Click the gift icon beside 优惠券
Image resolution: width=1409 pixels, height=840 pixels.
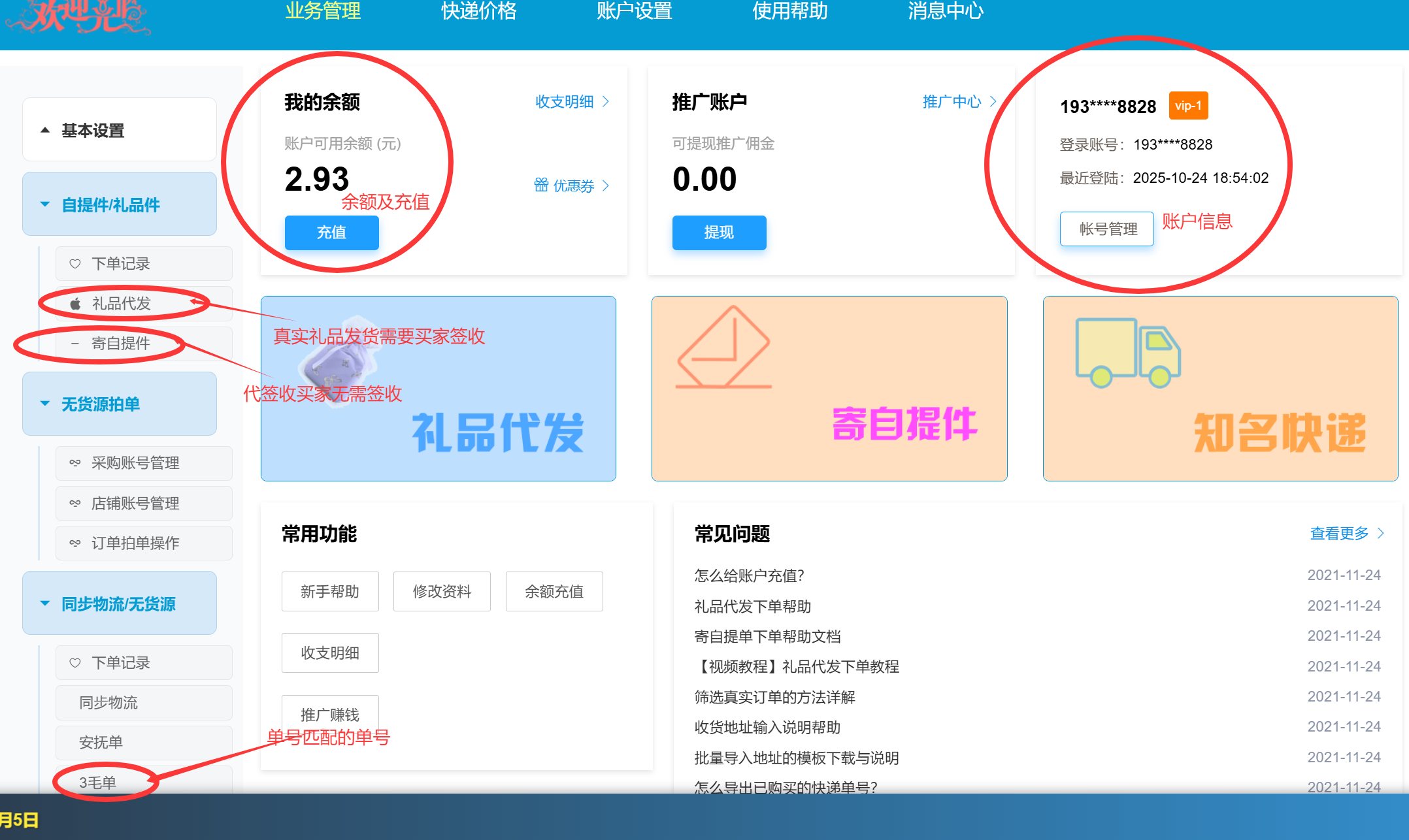tap(541, 186)
